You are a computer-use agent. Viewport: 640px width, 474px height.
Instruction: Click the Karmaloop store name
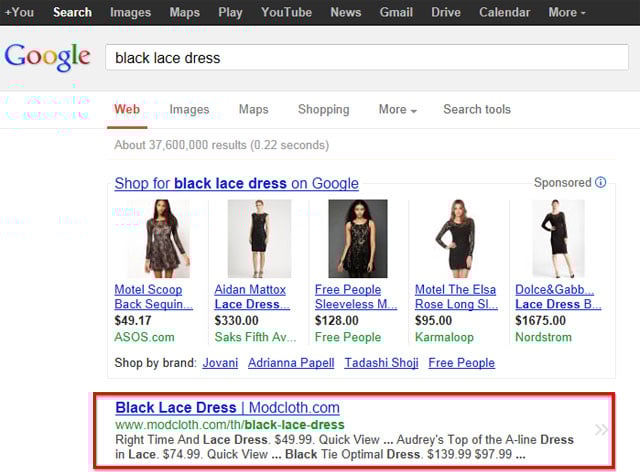pyautogui.click(x=444, y=337)
